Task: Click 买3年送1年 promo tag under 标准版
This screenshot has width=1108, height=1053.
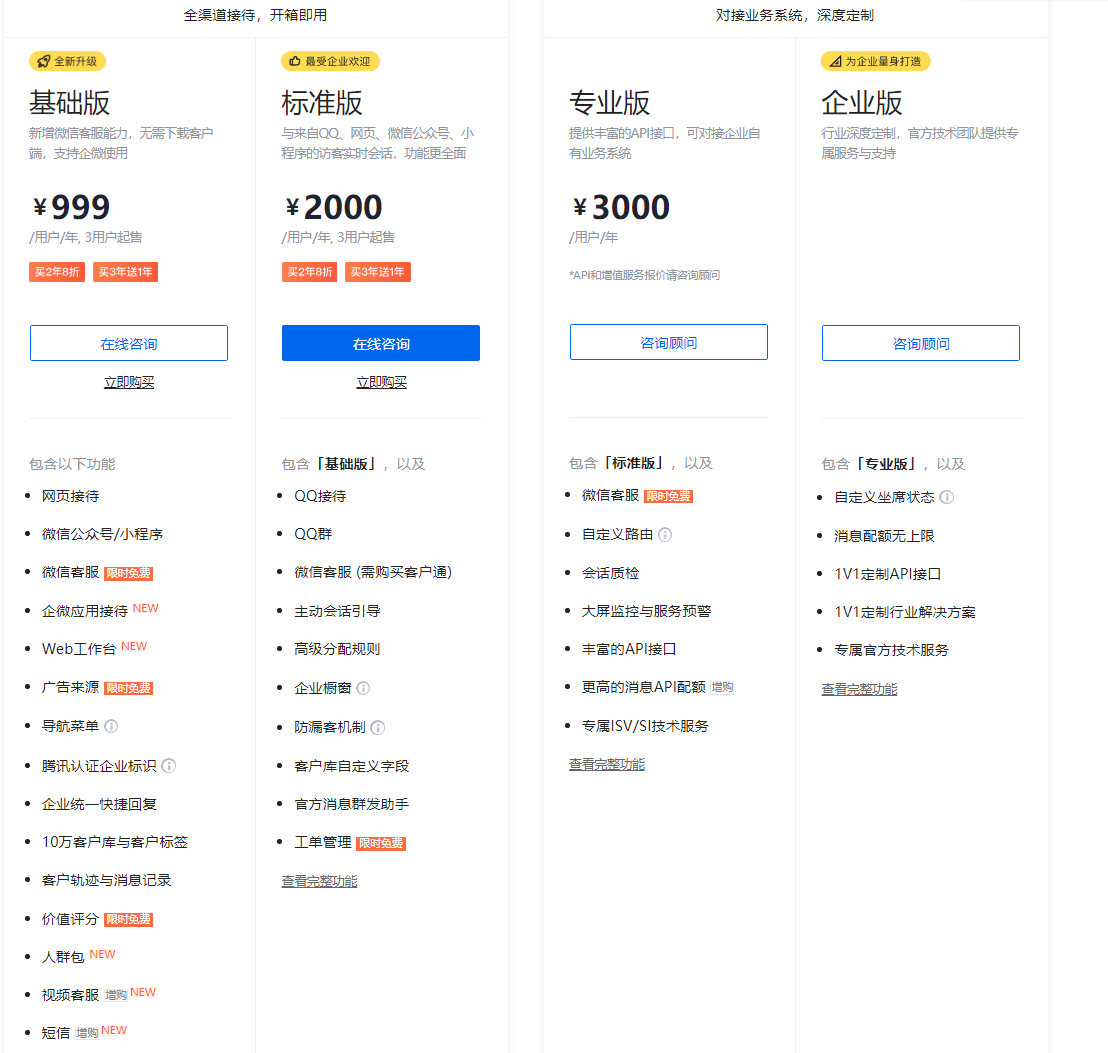Action: [x=378, y=272]
